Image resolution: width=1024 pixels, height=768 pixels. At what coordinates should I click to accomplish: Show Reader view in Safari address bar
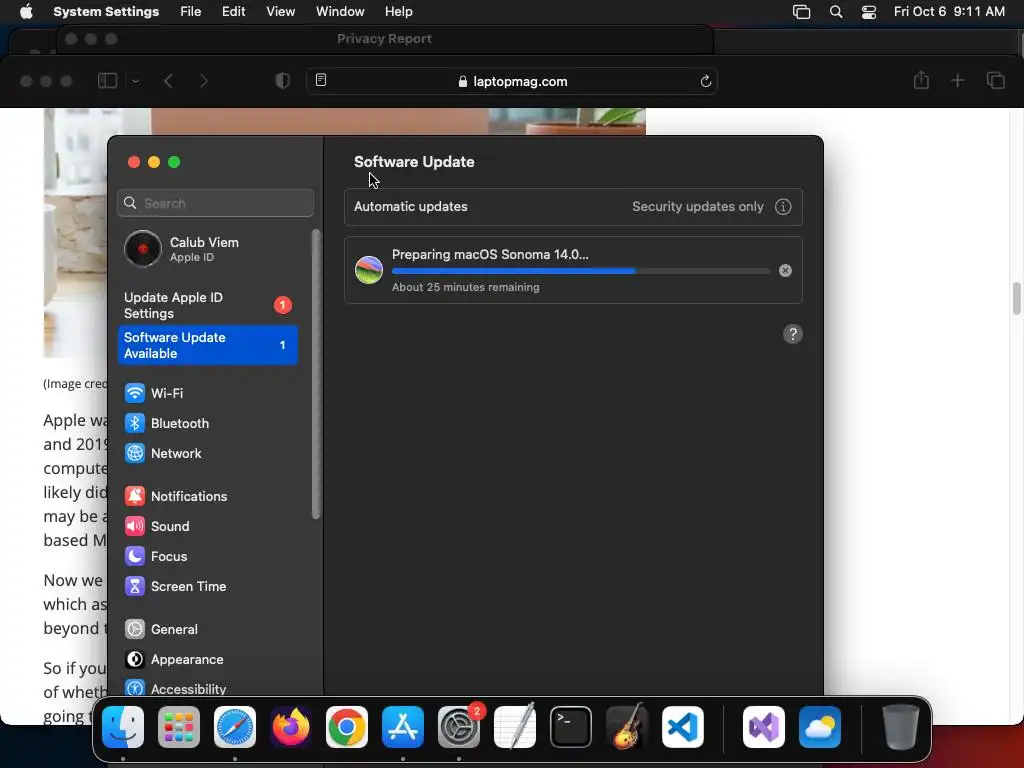[321, 80]
